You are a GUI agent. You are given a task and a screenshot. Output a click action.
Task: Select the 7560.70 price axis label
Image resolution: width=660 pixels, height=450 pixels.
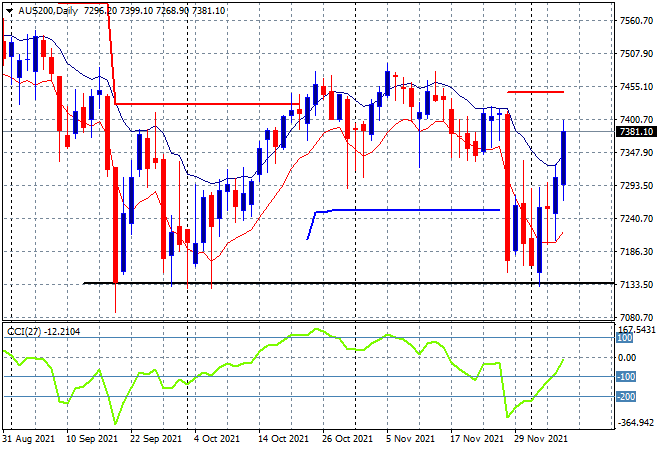636,21
